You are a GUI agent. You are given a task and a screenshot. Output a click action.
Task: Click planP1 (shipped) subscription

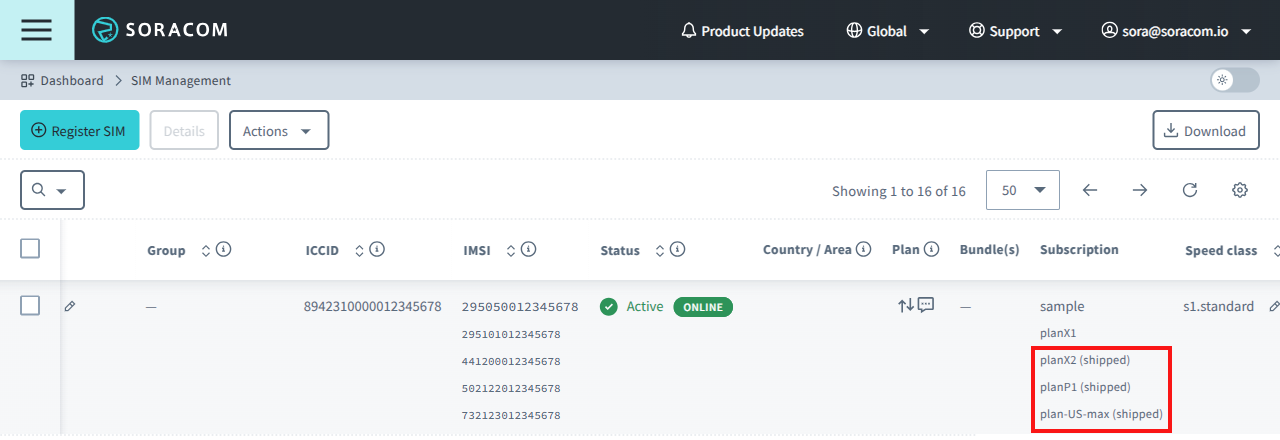pyautogui.click(x=1085, y=387)
